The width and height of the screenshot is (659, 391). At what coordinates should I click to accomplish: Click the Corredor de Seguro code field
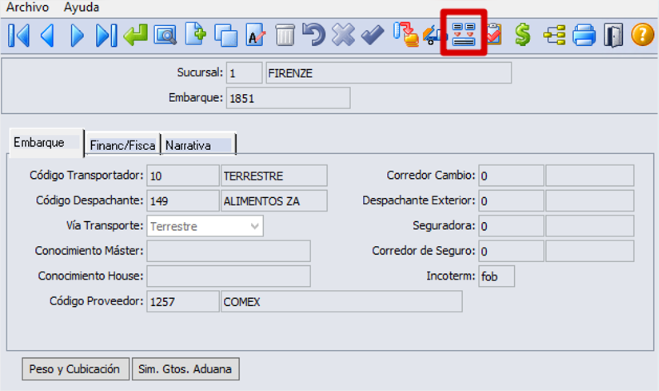tap(511, 251)
